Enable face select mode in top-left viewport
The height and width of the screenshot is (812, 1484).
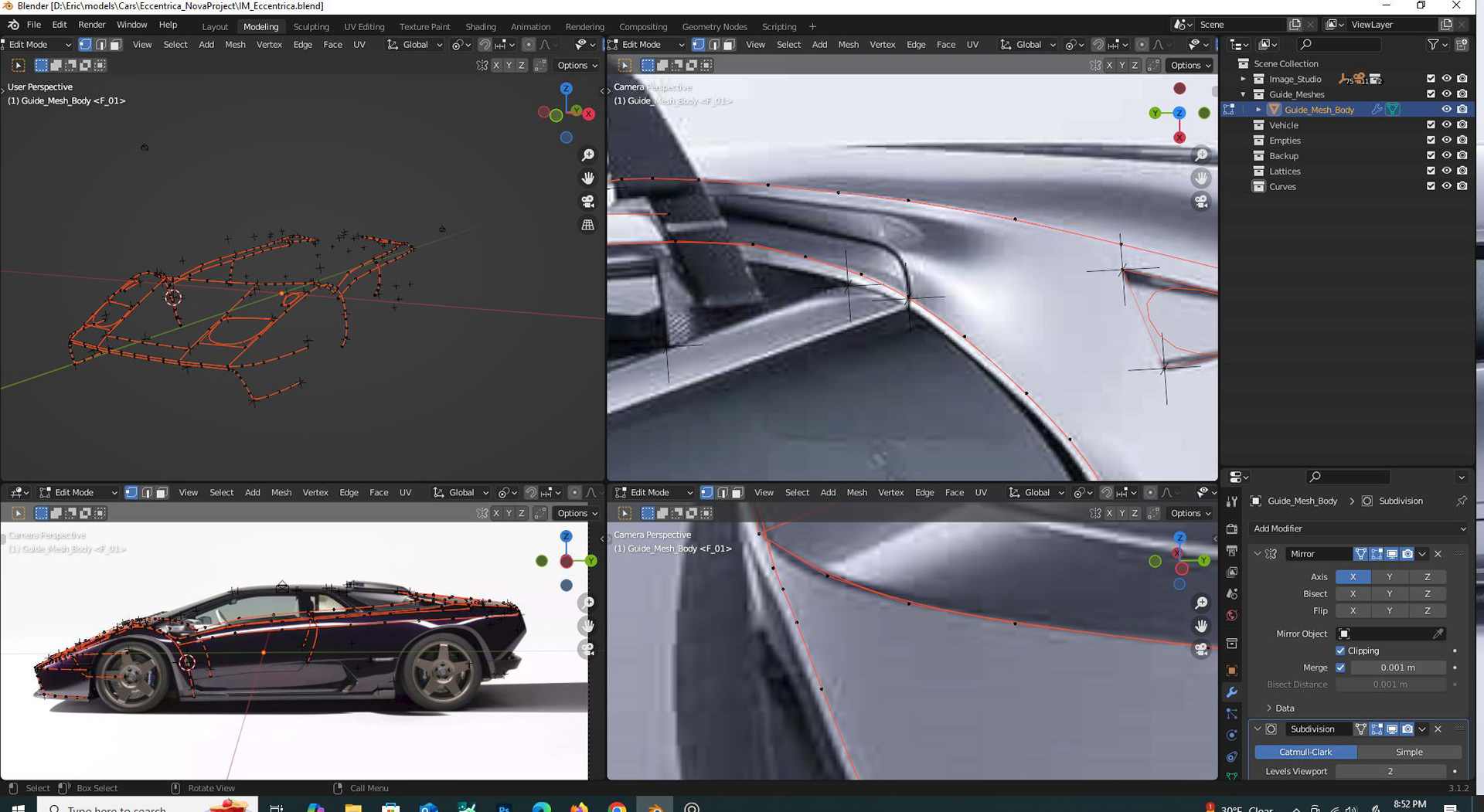(116, 45)
